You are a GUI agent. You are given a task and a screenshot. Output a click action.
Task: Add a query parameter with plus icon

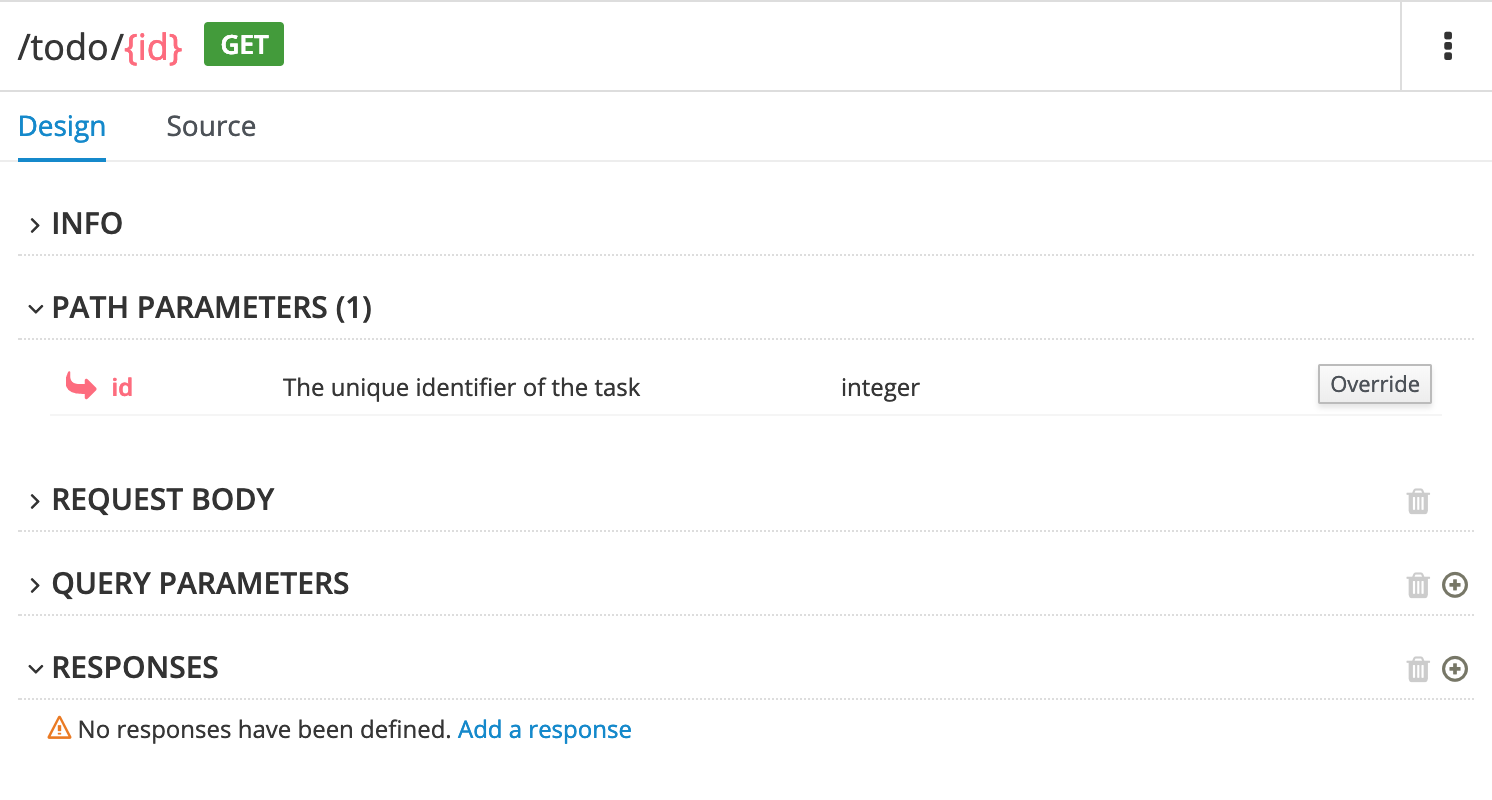pyautogui.click(x=1455, y=585)
